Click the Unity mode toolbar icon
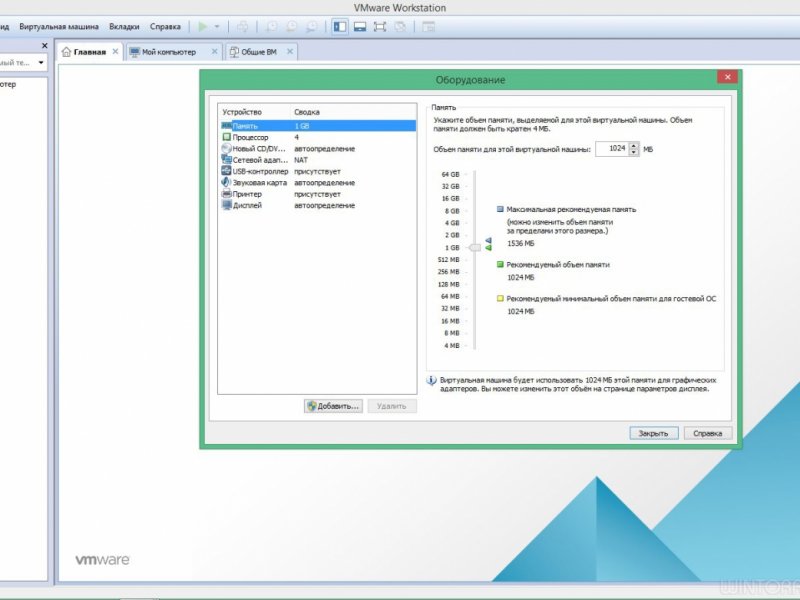800x600 pixels. [x=401, y=27]
